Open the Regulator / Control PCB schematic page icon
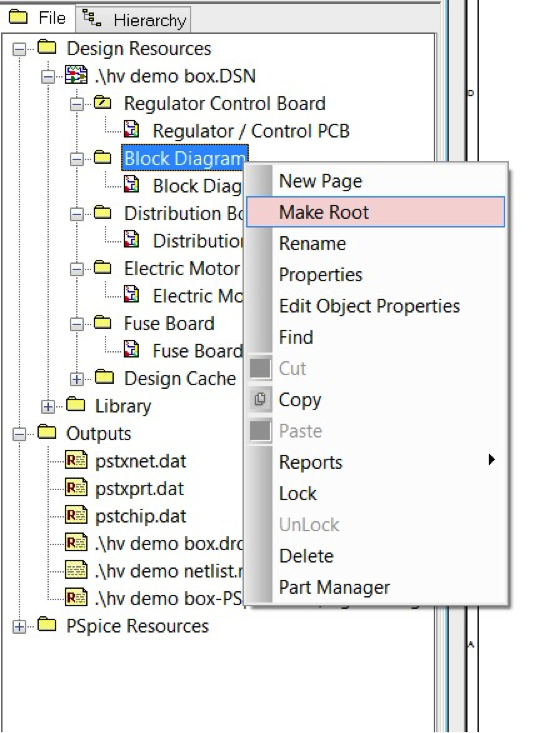 tap(131, 129)
